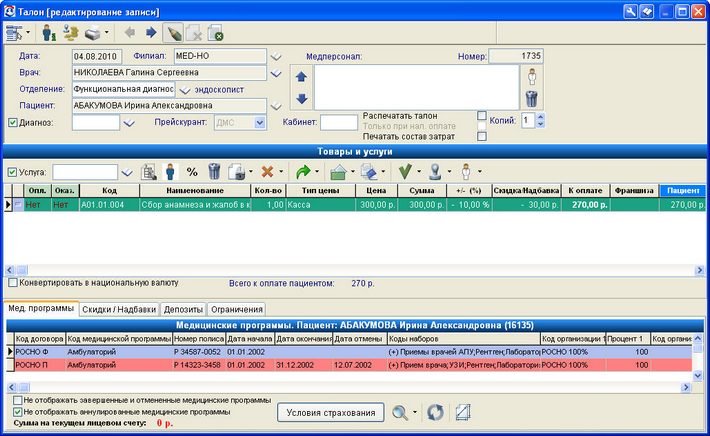Click the blue person icon in services toolbar
This screenshot has height=436, width=710.
click(x=170, y=172)
